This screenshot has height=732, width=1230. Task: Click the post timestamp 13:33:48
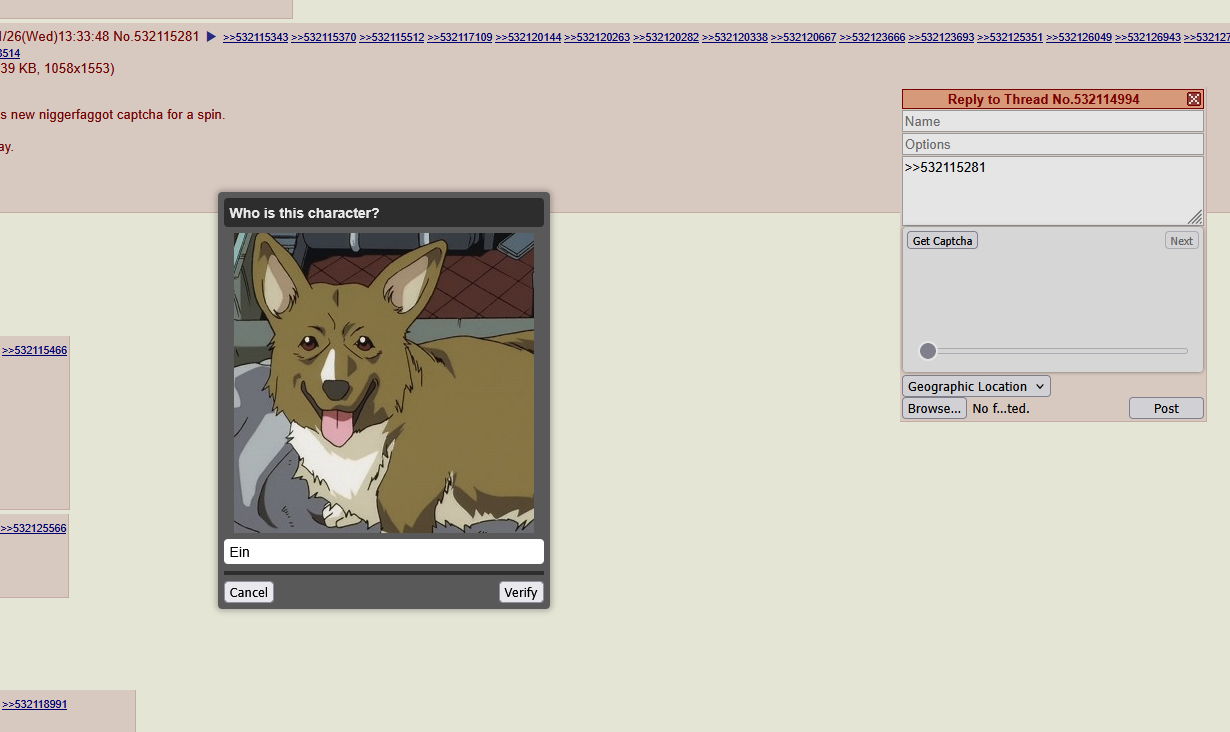[x=84, y=37]
